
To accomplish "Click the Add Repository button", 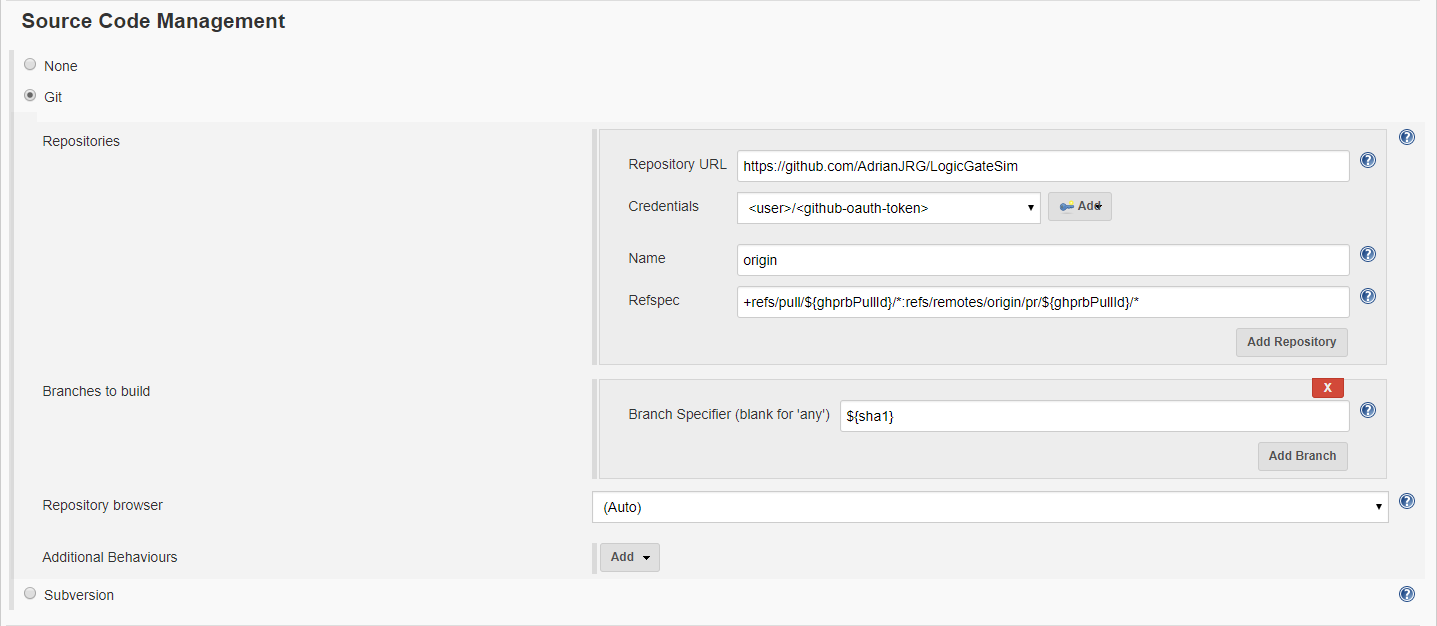I will (x=1291, y=342).
